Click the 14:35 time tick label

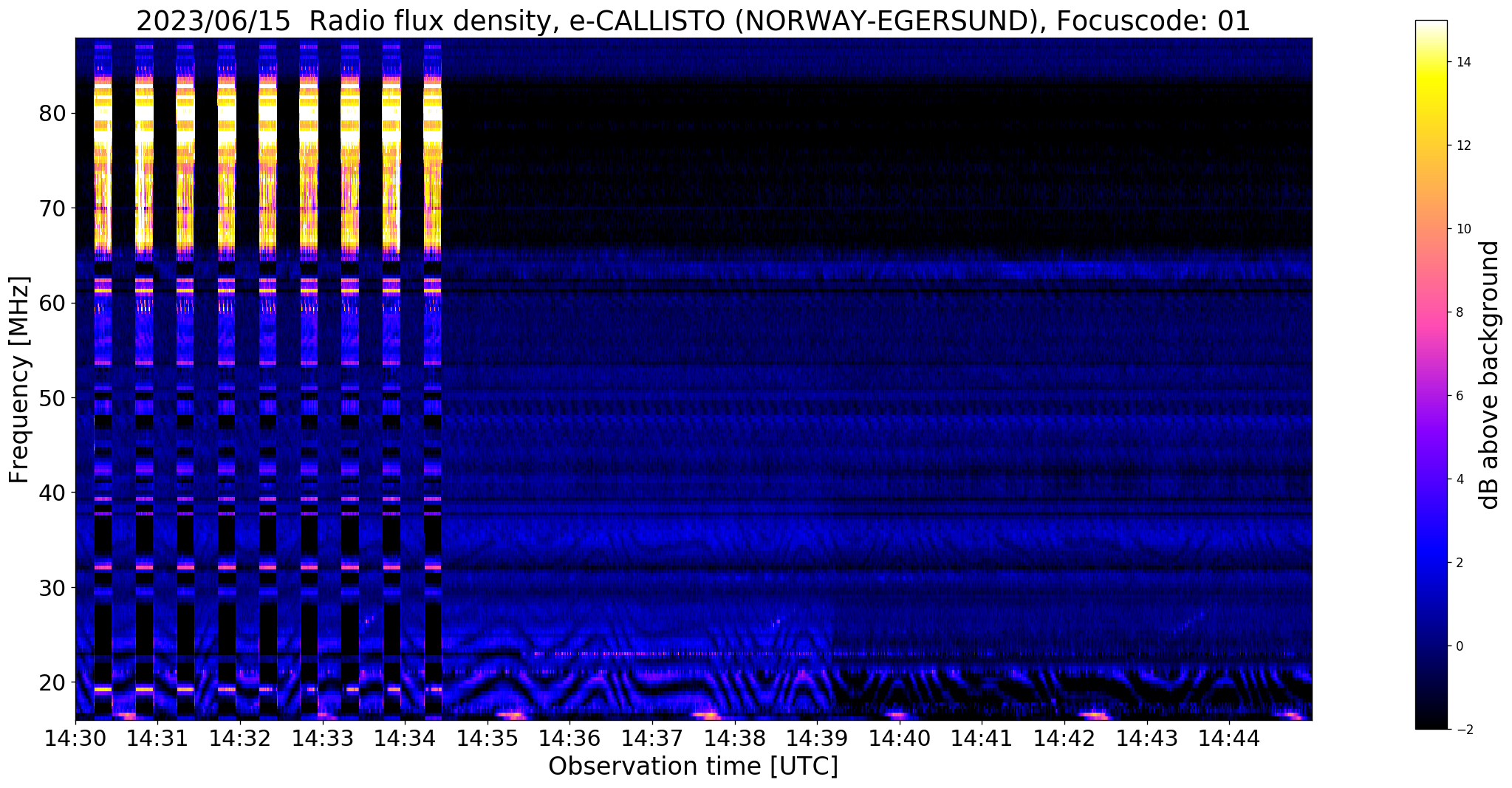point(488,739)
